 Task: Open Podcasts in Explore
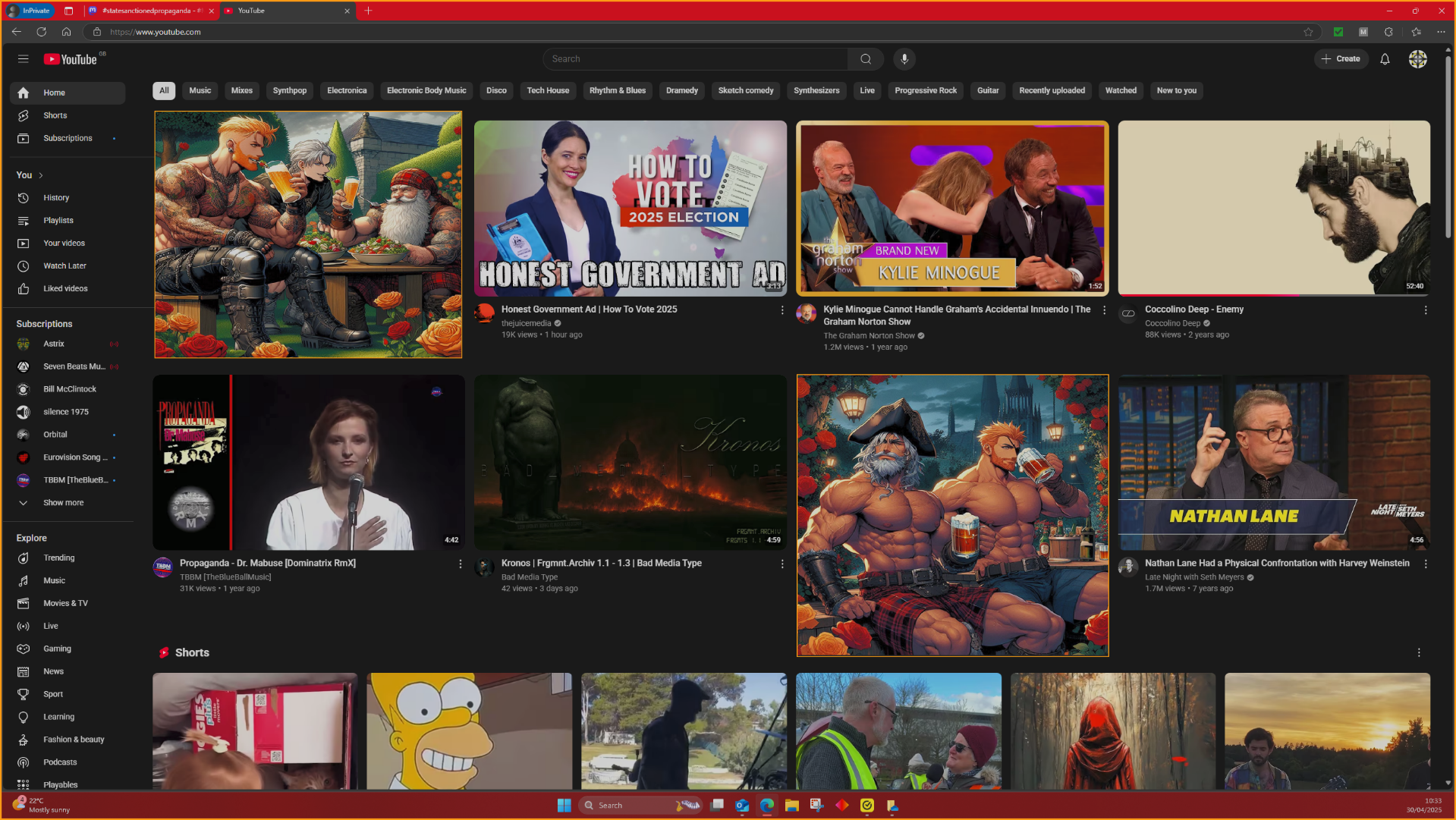click(68, 763)
